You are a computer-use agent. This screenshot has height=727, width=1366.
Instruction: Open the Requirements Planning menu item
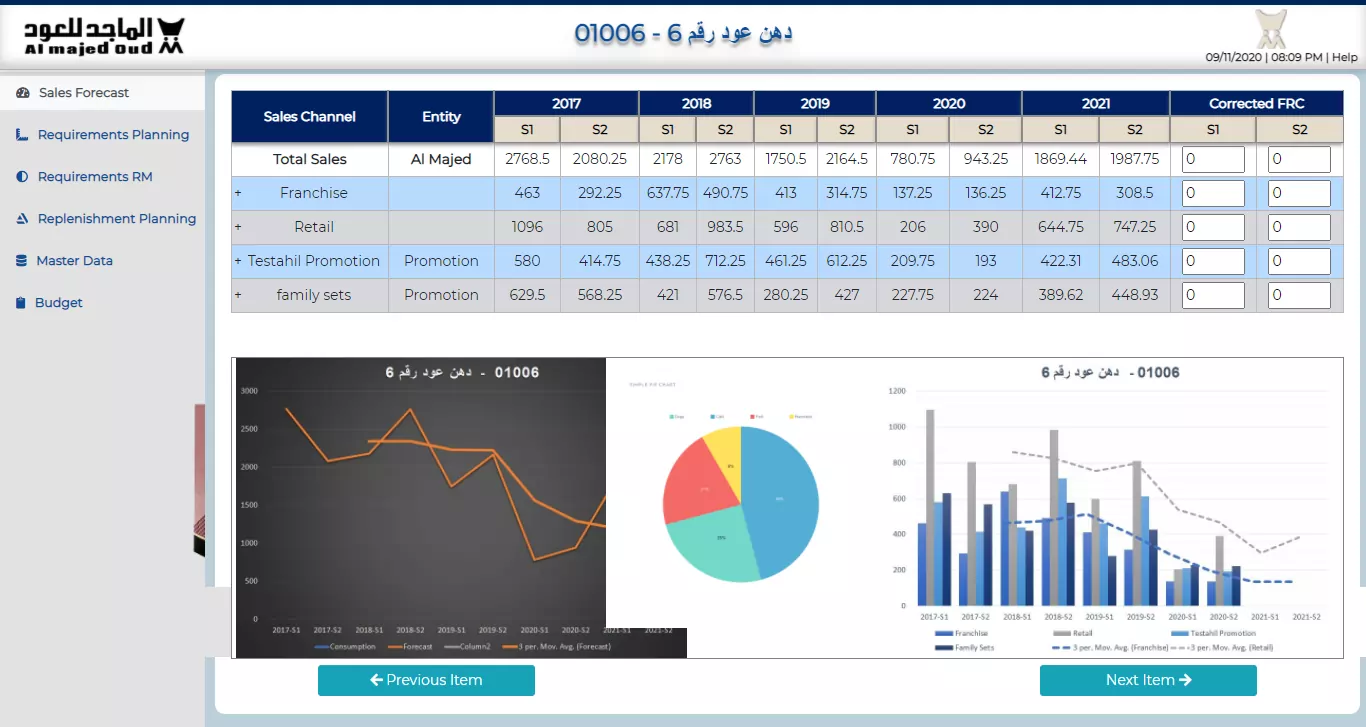113,135
